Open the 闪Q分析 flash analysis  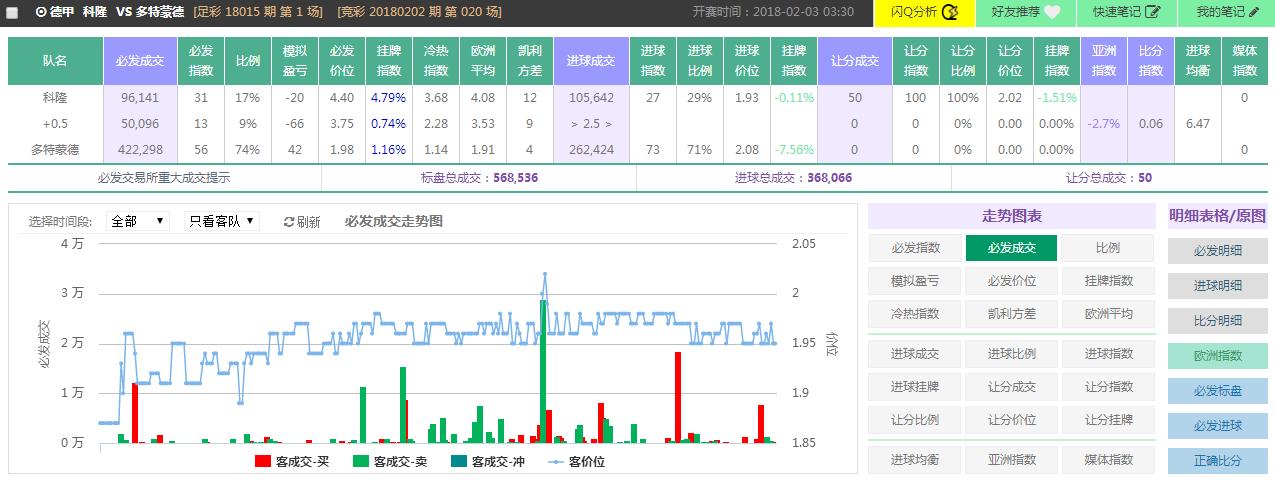[x=925, y=12]
